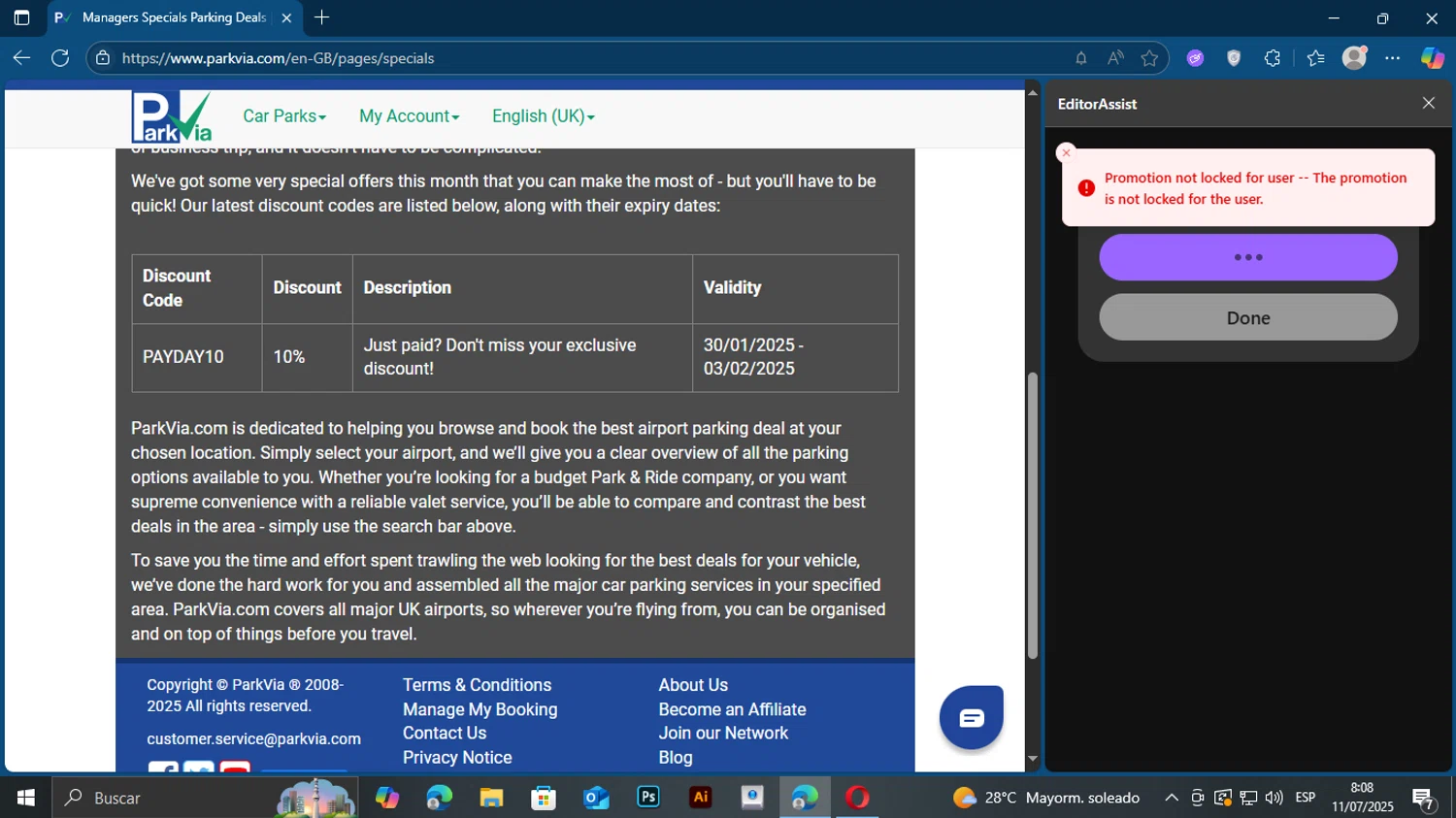Go back to the previous page
This screenshot has height=818, width=1456.
(x=21, y=58)
